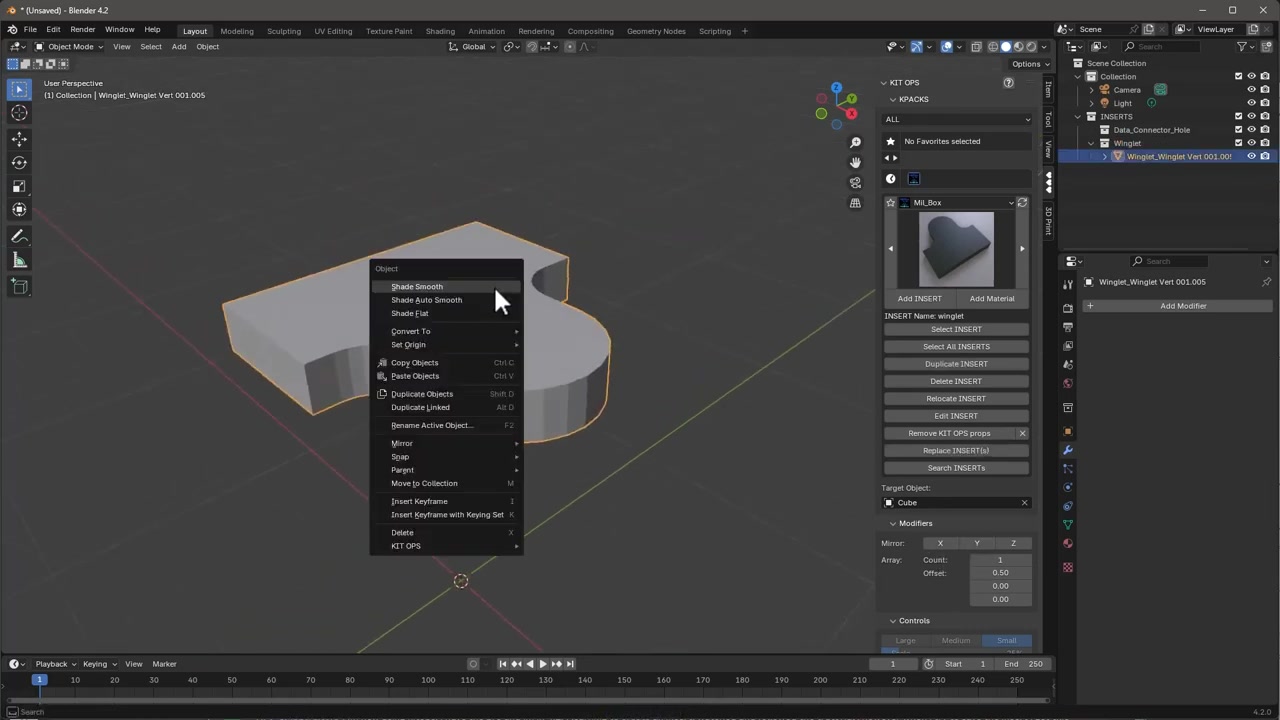Click the Mil_Box insert thumbnail preview
This screenshot has height=720, width=1280.
tap(956, 249)
